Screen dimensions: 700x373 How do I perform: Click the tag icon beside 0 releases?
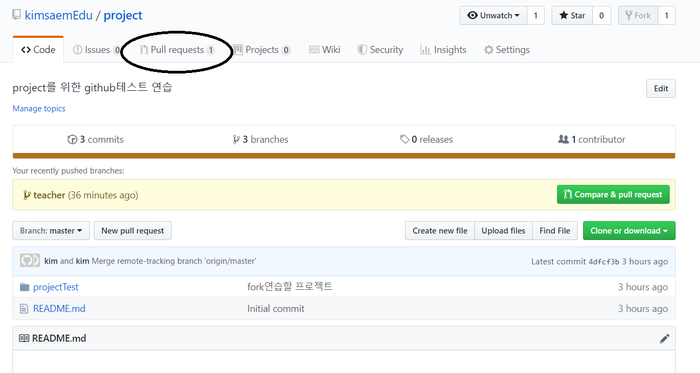(x=404, y=140)
